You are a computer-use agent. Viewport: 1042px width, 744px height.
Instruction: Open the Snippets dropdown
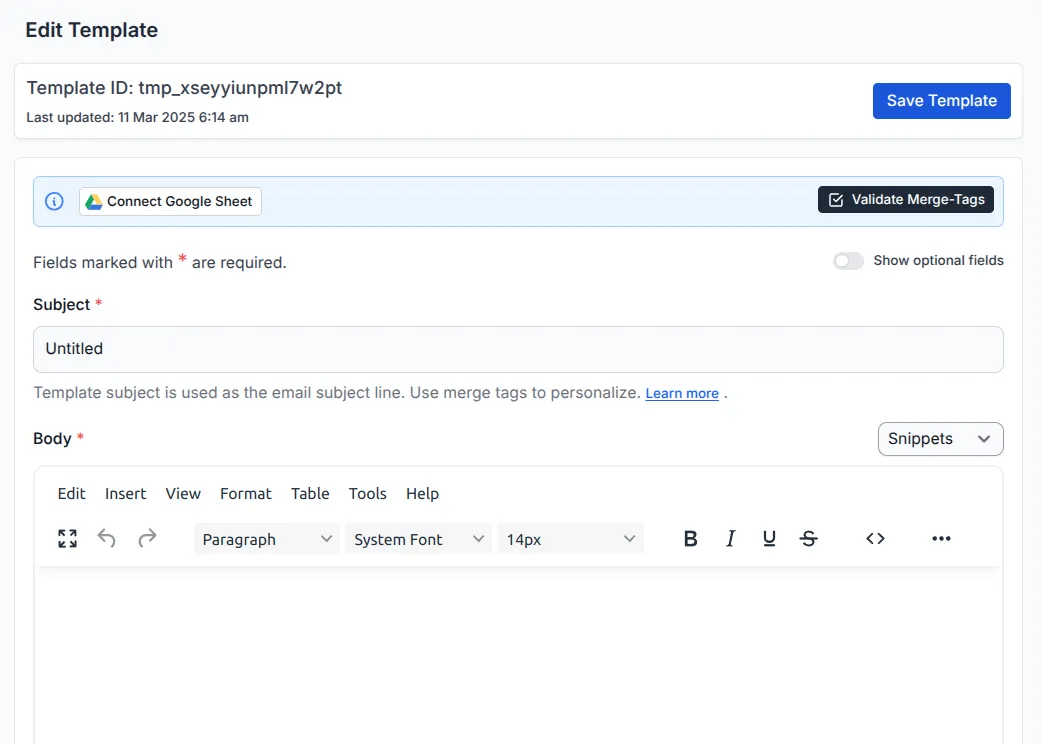coord(939,438)
